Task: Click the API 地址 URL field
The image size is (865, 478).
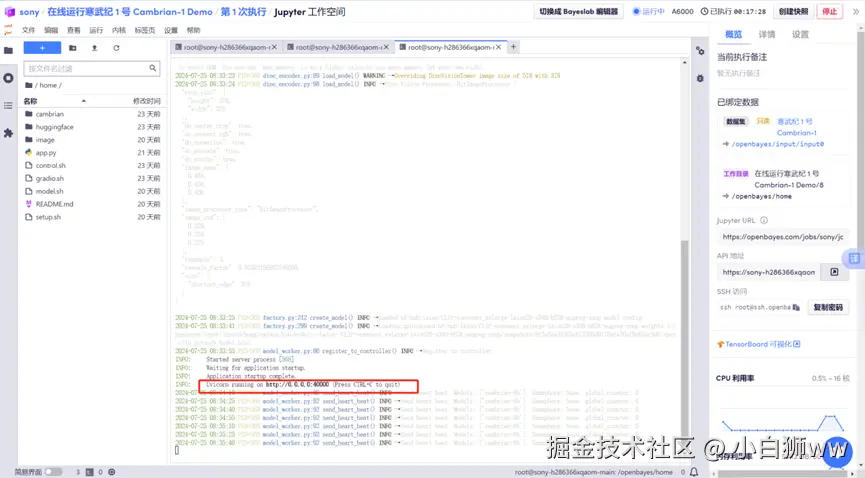Action: [768, 272]
